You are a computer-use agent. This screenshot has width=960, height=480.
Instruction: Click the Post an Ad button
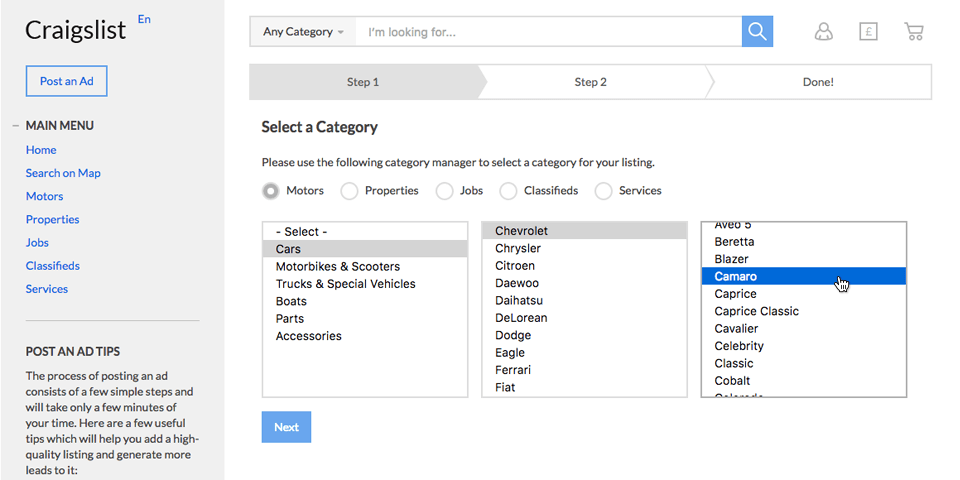click(x=67, y=81)
